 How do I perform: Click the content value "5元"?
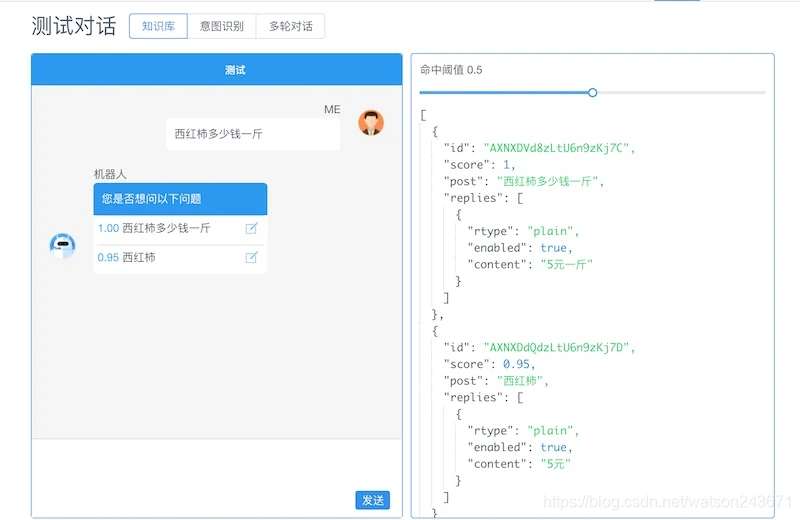point(555,464)
